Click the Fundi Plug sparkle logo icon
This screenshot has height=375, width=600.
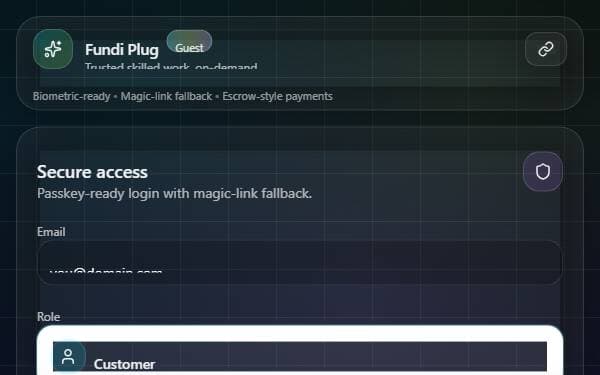(53, 49)
